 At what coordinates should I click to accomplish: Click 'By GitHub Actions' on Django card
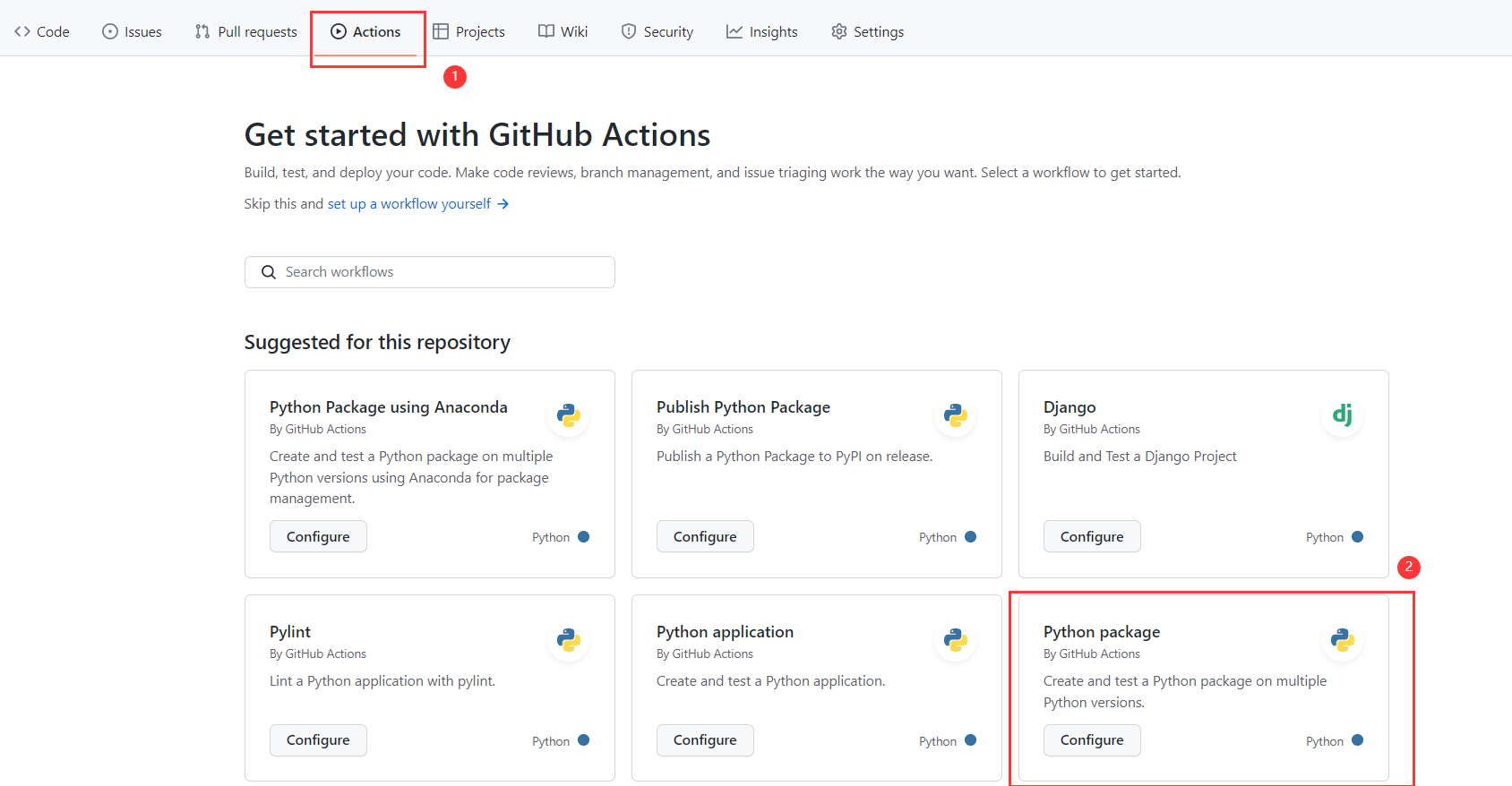pos(1092,430)
